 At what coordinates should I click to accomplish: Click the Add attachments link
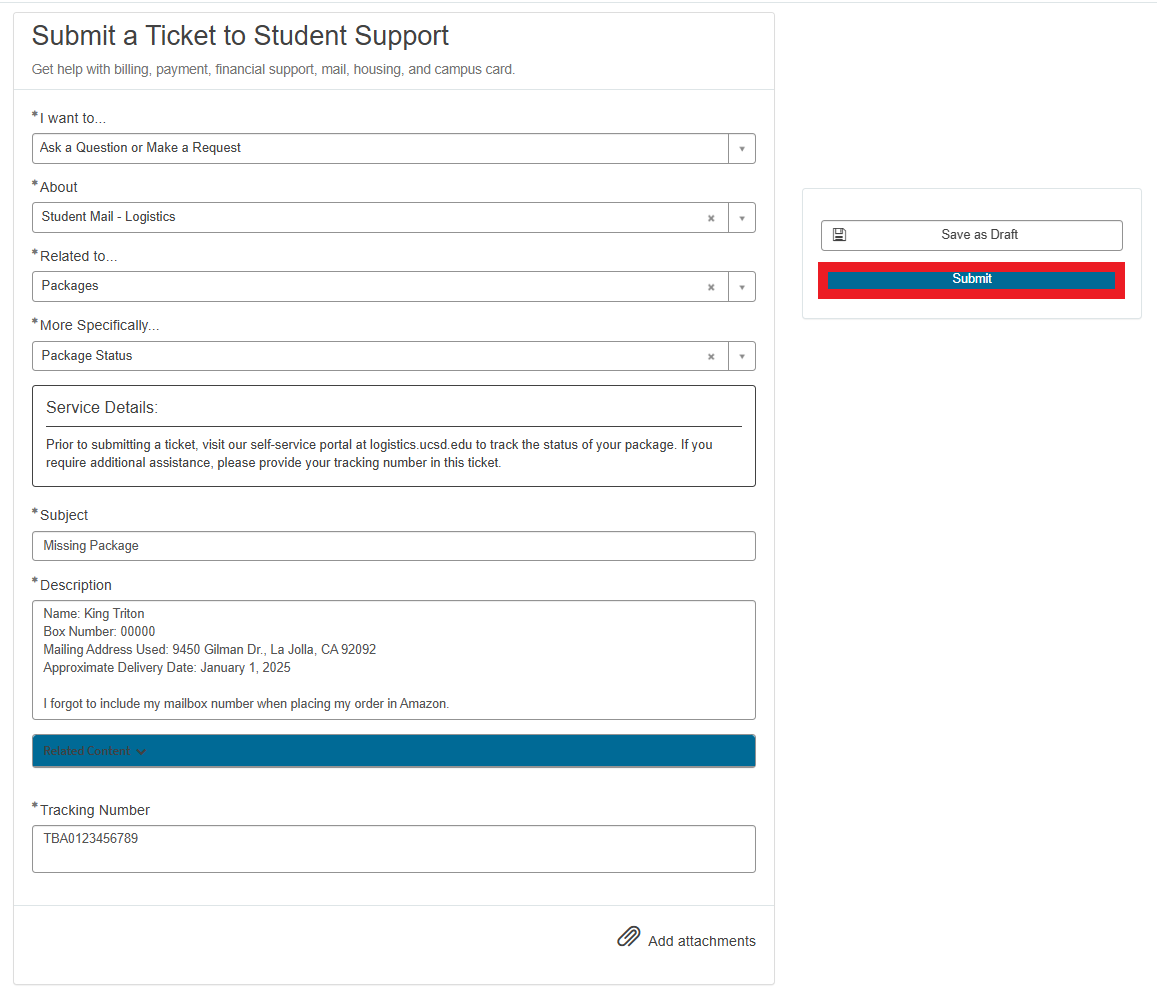701,941
